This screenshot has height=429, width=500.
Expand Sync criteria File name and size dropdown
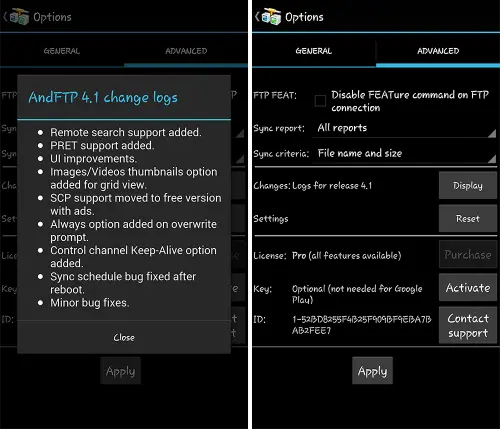[404, 154]
